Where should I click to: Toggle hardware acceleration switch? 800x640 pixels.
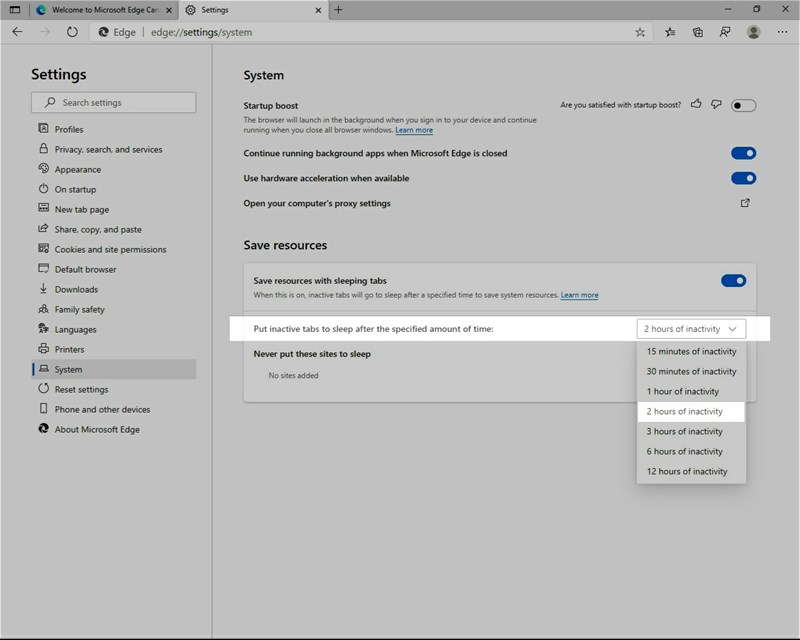point(743,178)
